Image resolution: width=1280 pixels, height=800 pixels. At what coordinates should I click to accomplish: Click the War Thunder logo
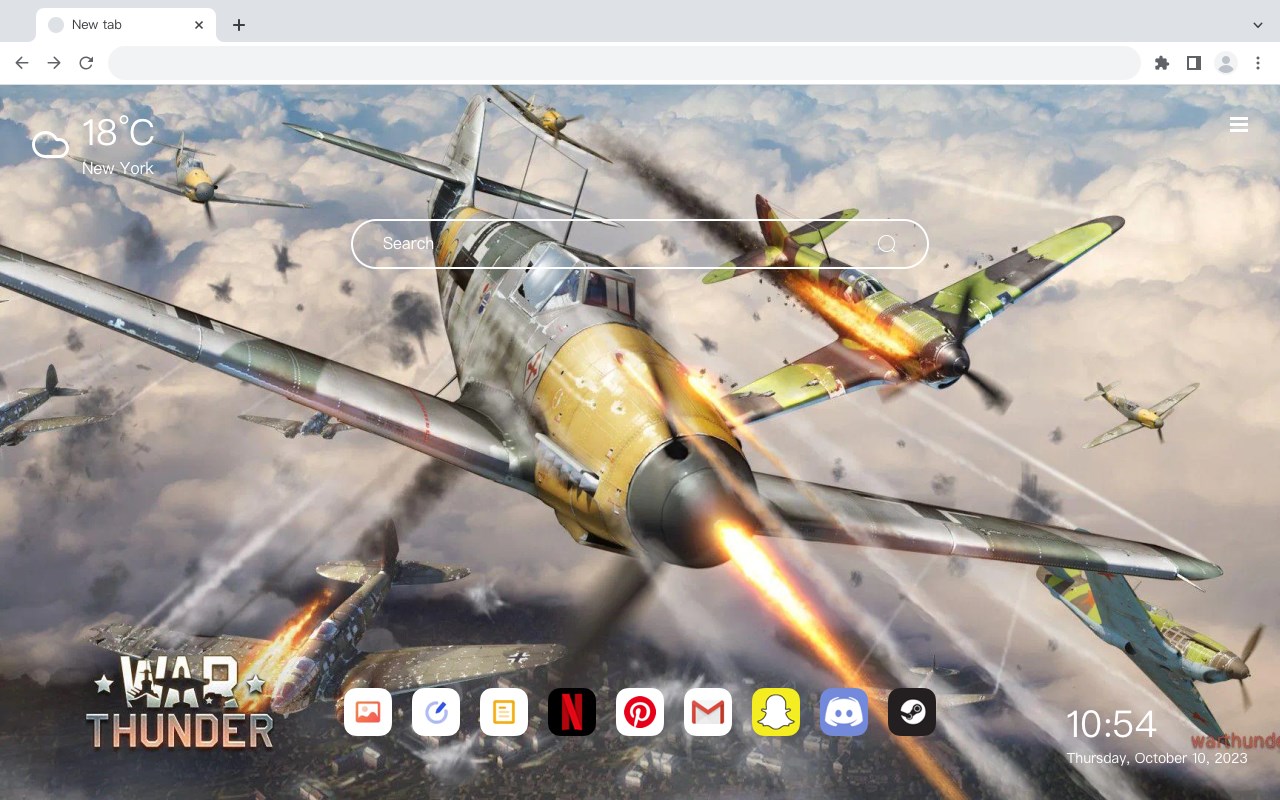click(179, 703)
